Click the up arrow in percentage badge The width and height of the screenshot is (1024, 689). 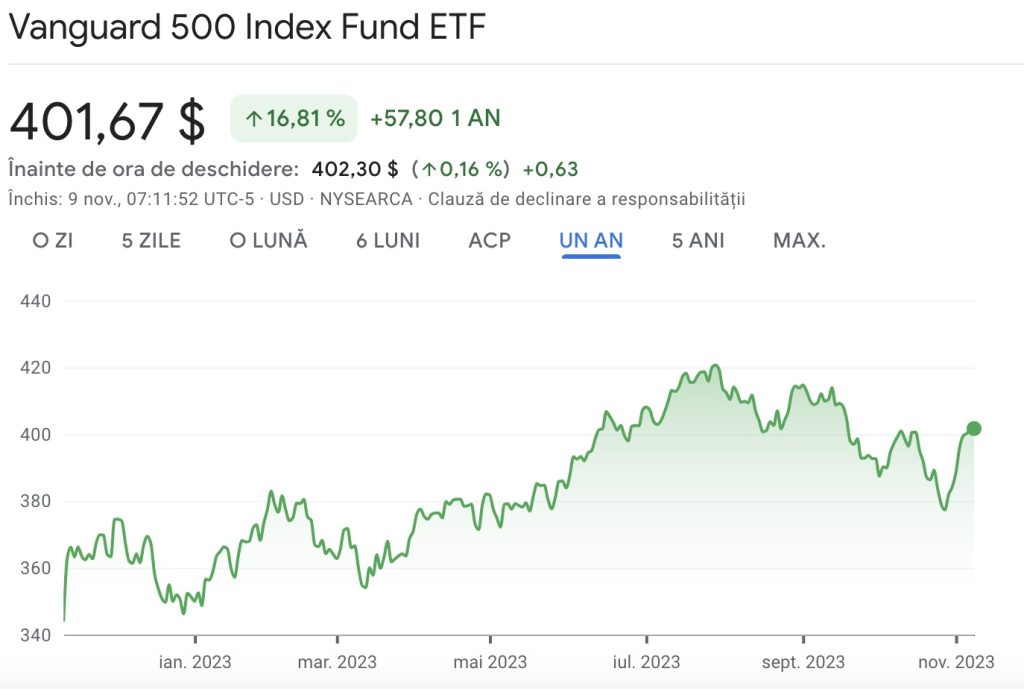pos(254,119)
